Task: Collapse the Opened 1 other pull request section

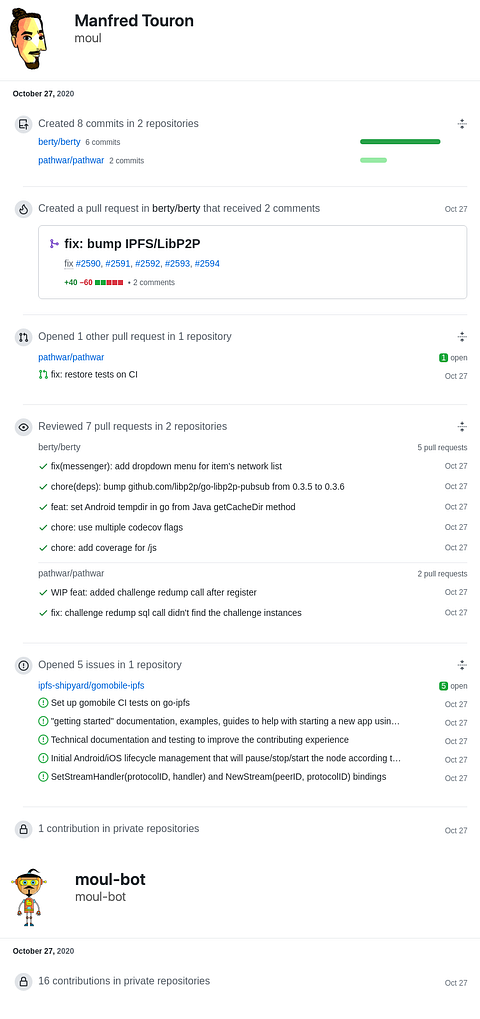Action: (462, 337)
